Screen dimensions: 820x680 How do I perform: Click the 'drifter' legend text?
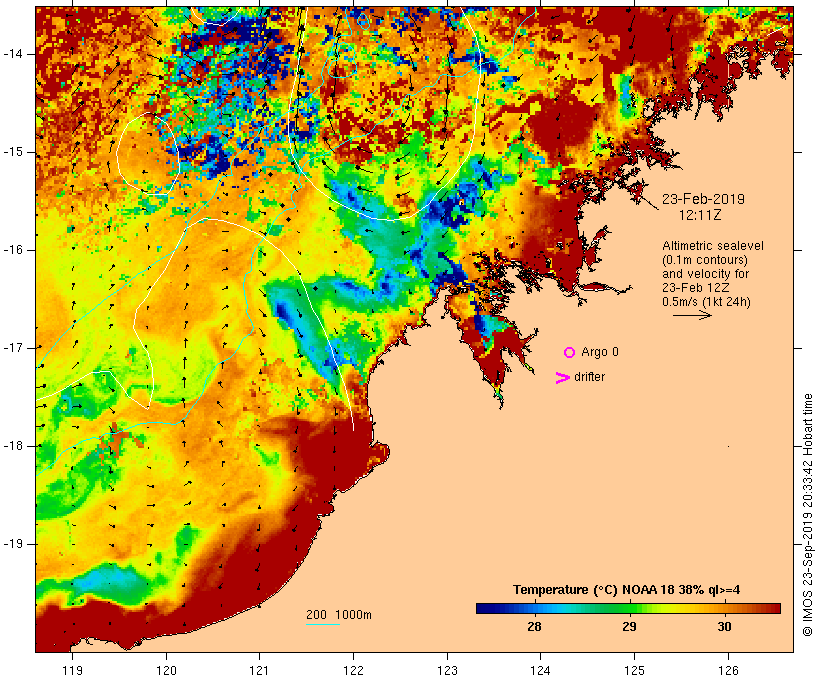(589, 377)
